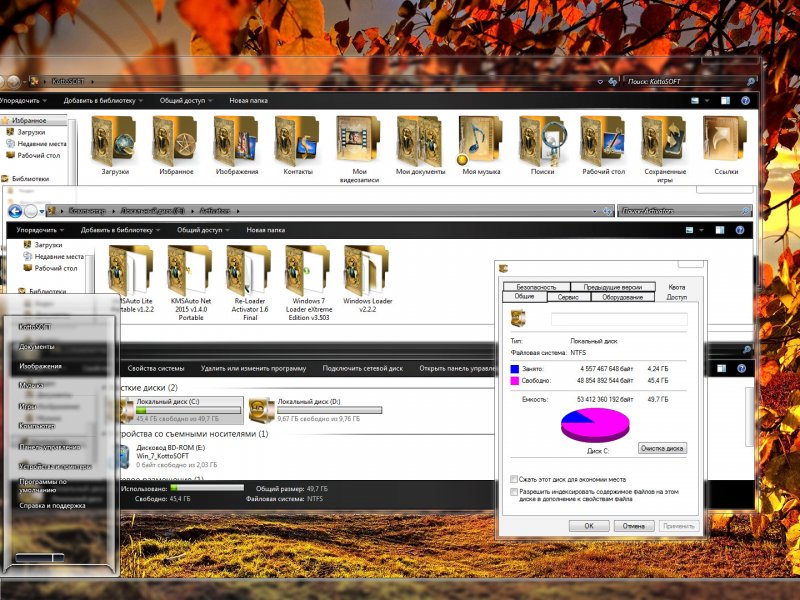Open the Загрузки folder icon

[114, 141]
